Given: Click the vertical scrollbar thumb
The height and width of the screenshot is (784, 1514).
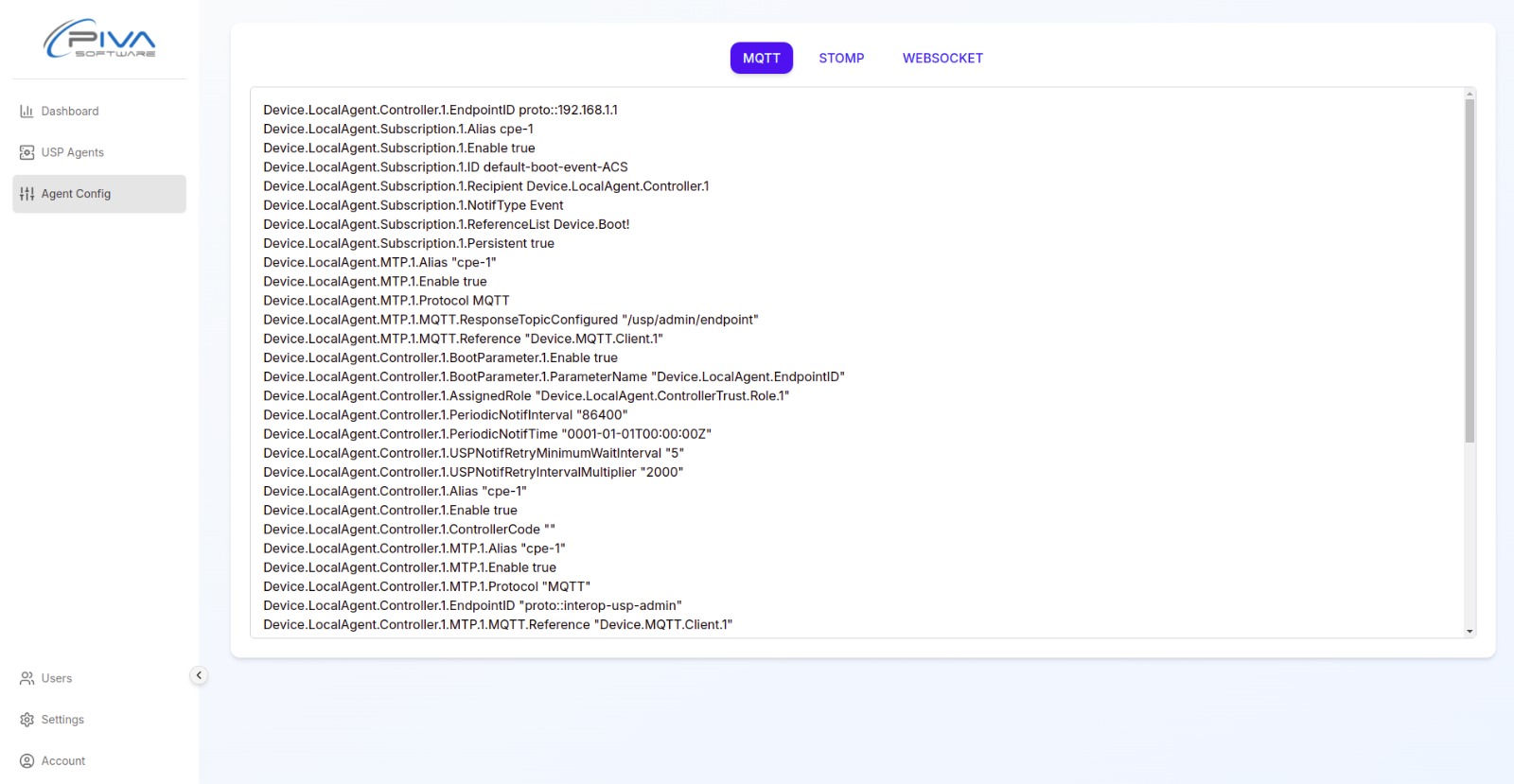Looking at the screenshot, I should (x=1470, y=270).
